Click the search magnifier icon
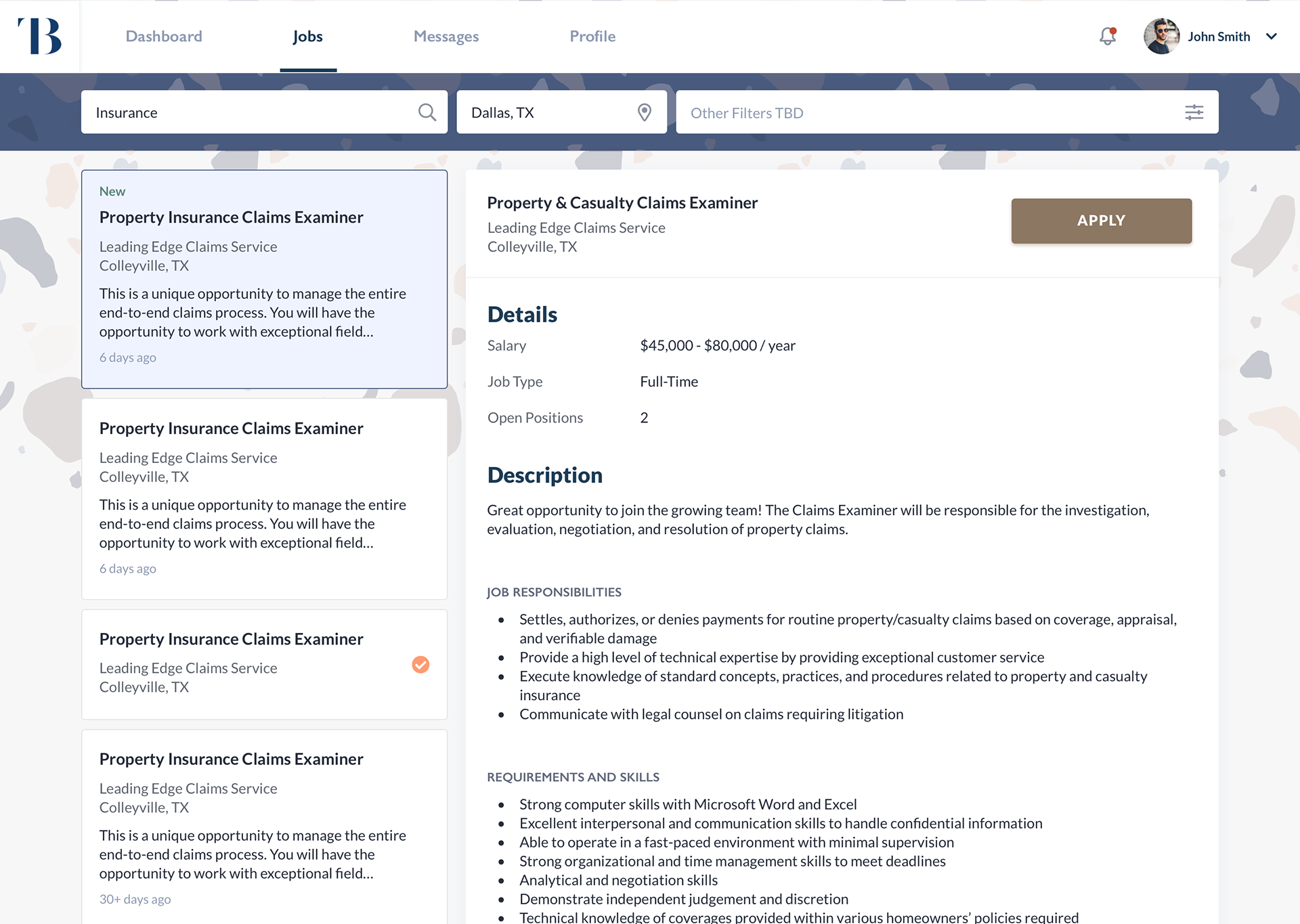 [x=427, y=112]
